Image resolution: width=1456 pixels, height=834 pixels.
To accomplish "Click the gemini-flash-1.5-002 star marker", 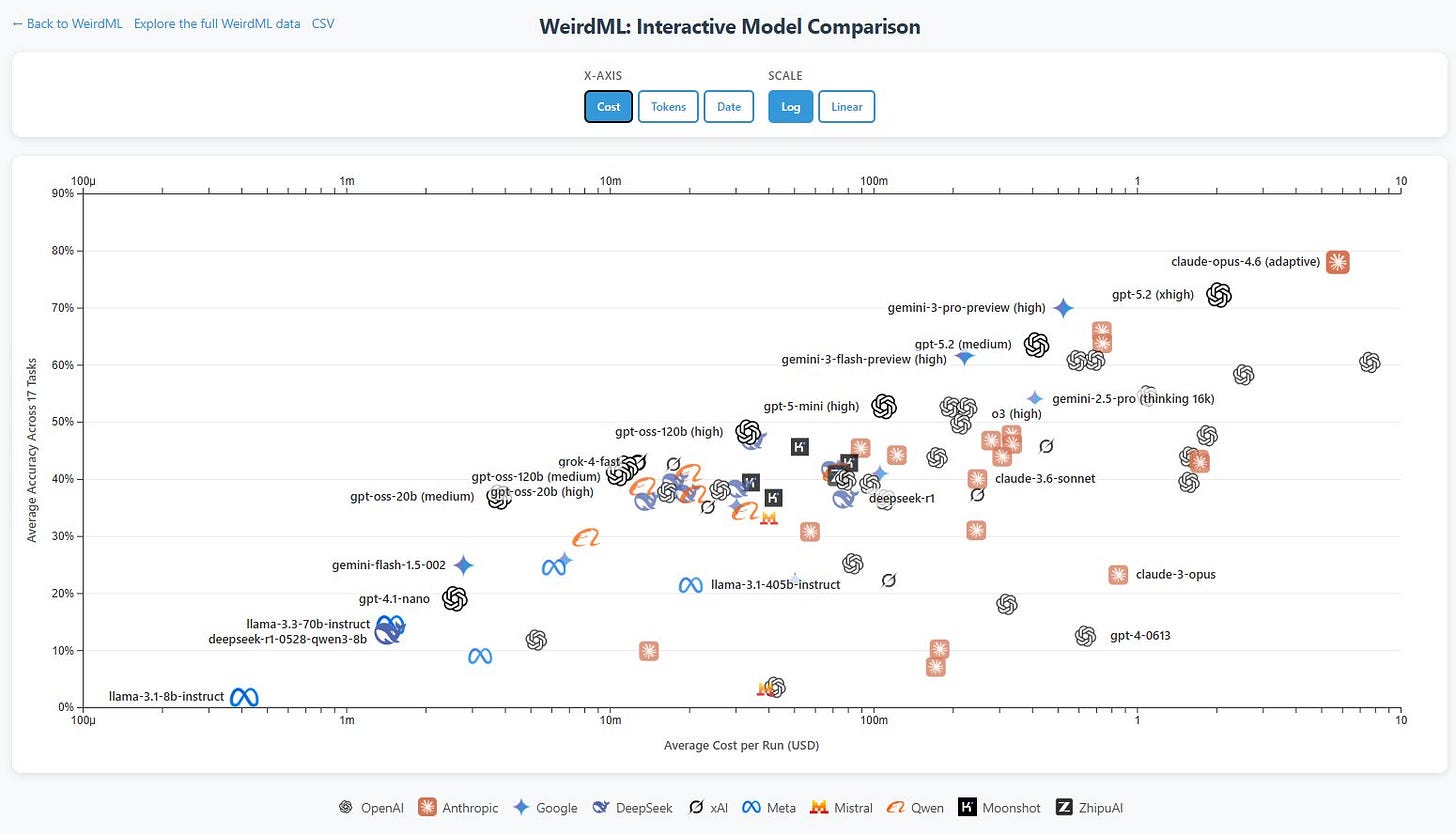I will coord(463,565).
